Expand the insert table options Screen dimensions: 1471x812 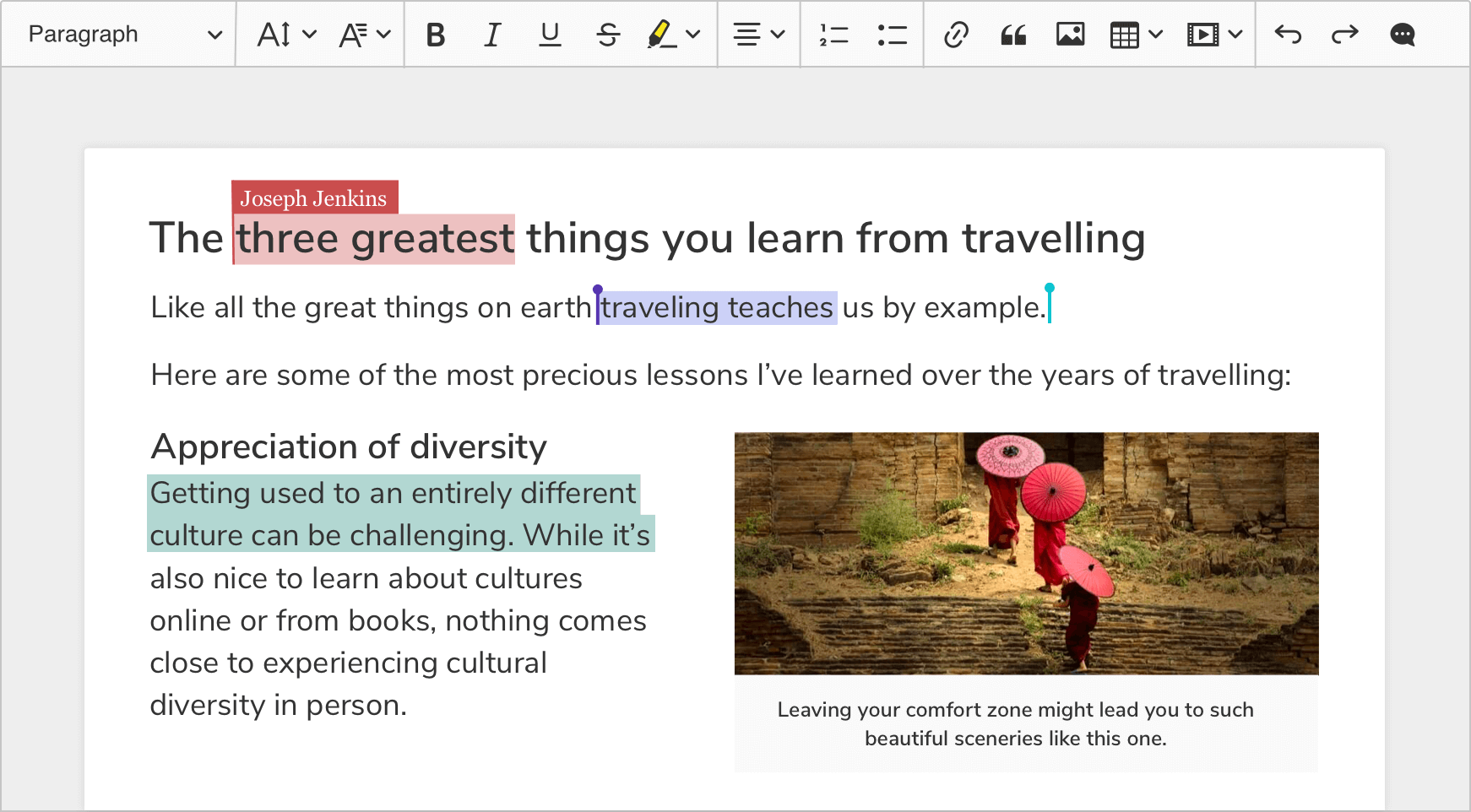(1157, 34)
